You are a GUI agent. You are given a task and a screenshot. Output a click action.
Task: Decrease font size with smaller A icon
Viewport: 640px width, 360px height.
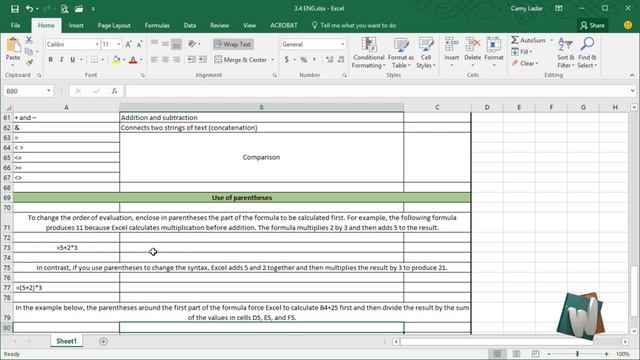pyautogui.click(x=139, y=44)
